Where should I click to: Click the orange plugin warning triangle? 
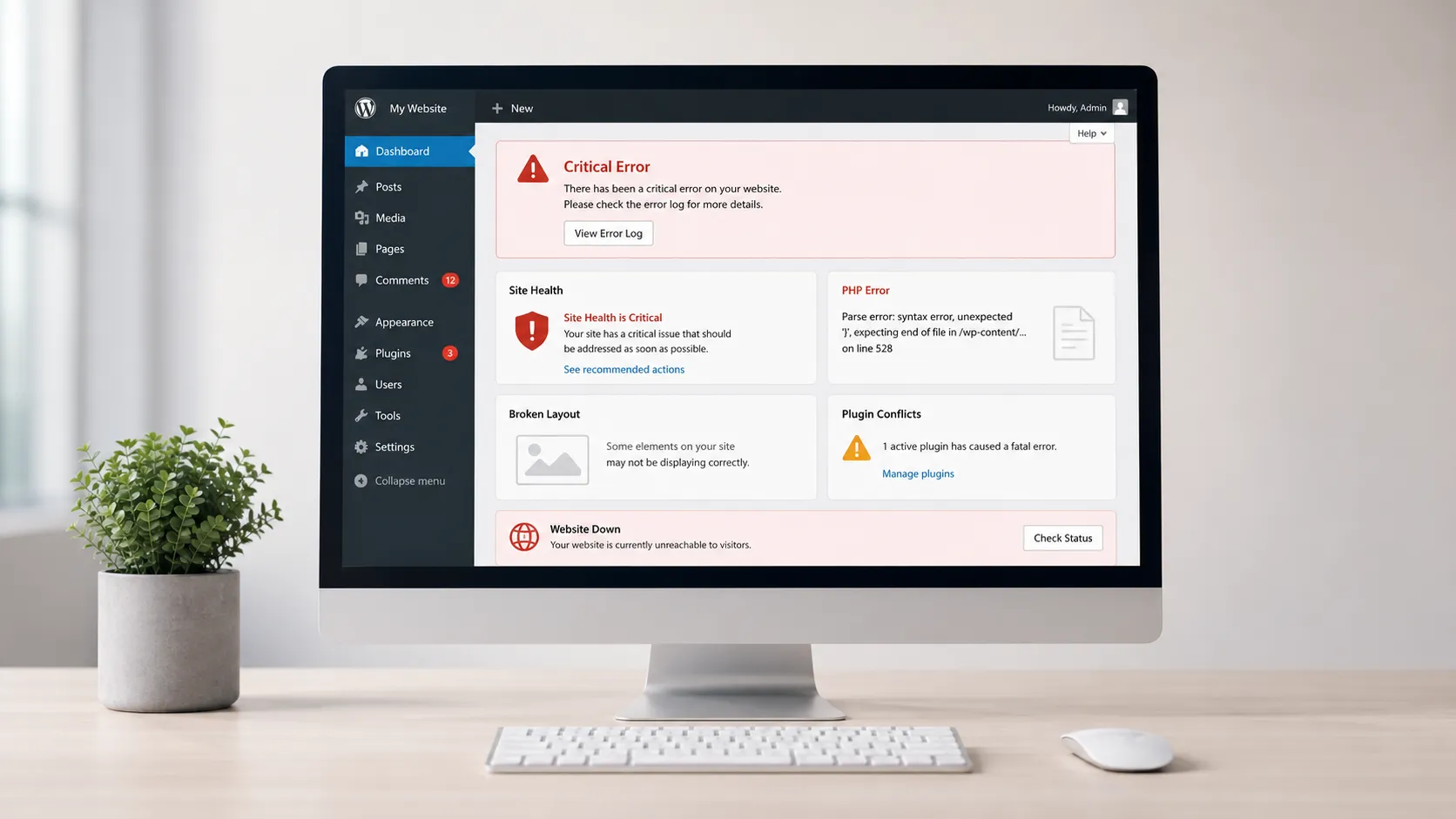point(856,447)
